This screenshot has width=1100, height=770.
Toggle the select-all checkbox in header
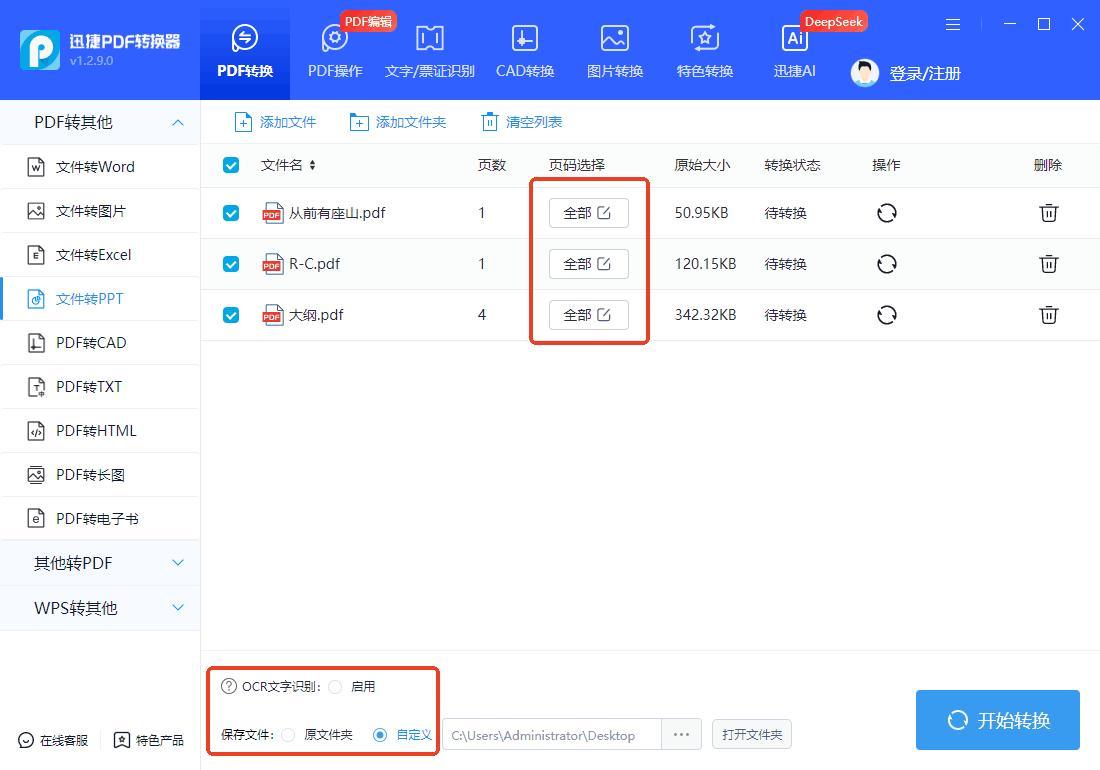pyautogui.click(x=231, y=165)
